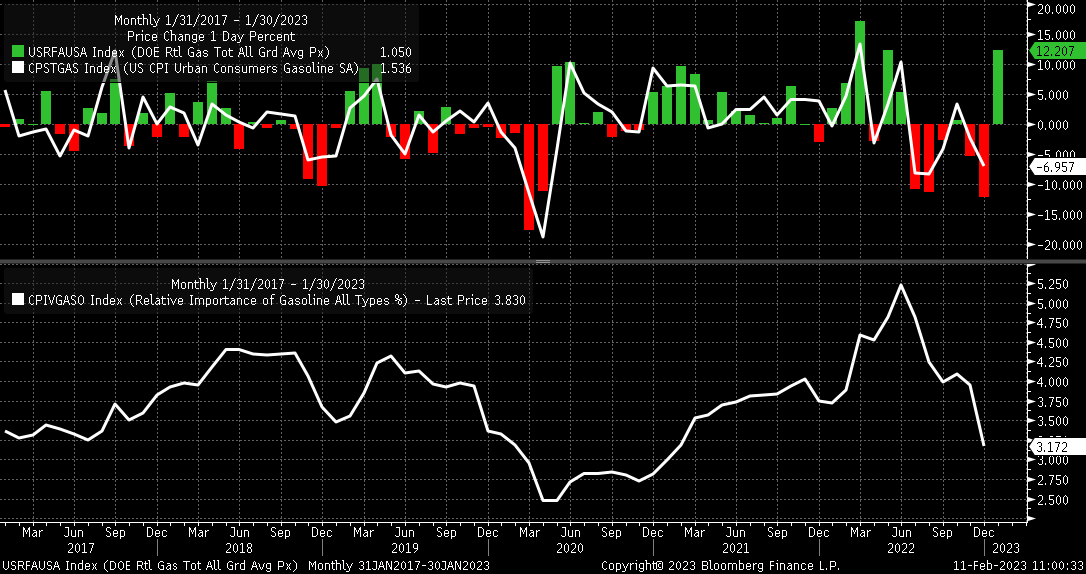Click the 2017 year label on time axis
Image resolution: width=1086 pixels, height=574 pixels.
[79, 549]
